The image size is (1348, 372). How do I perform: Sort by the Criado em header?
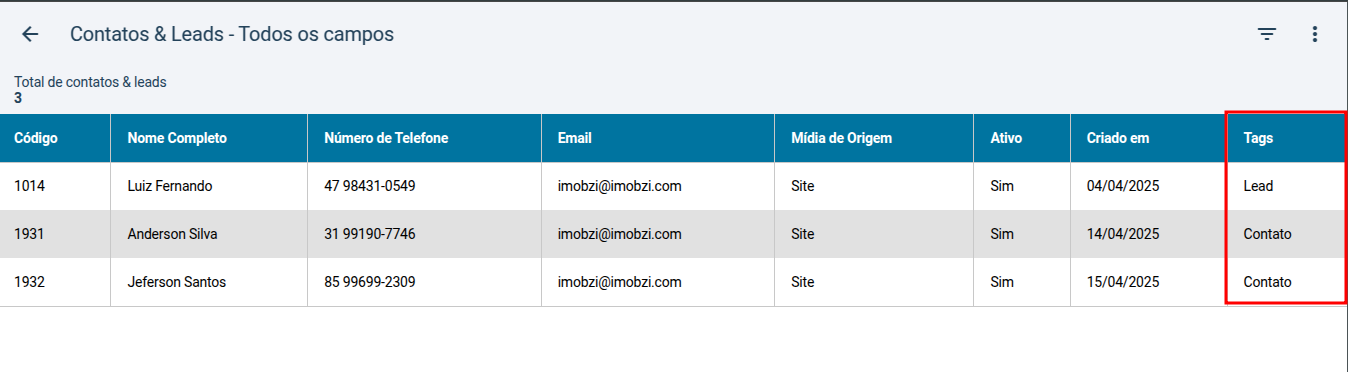pos(1118,138)
